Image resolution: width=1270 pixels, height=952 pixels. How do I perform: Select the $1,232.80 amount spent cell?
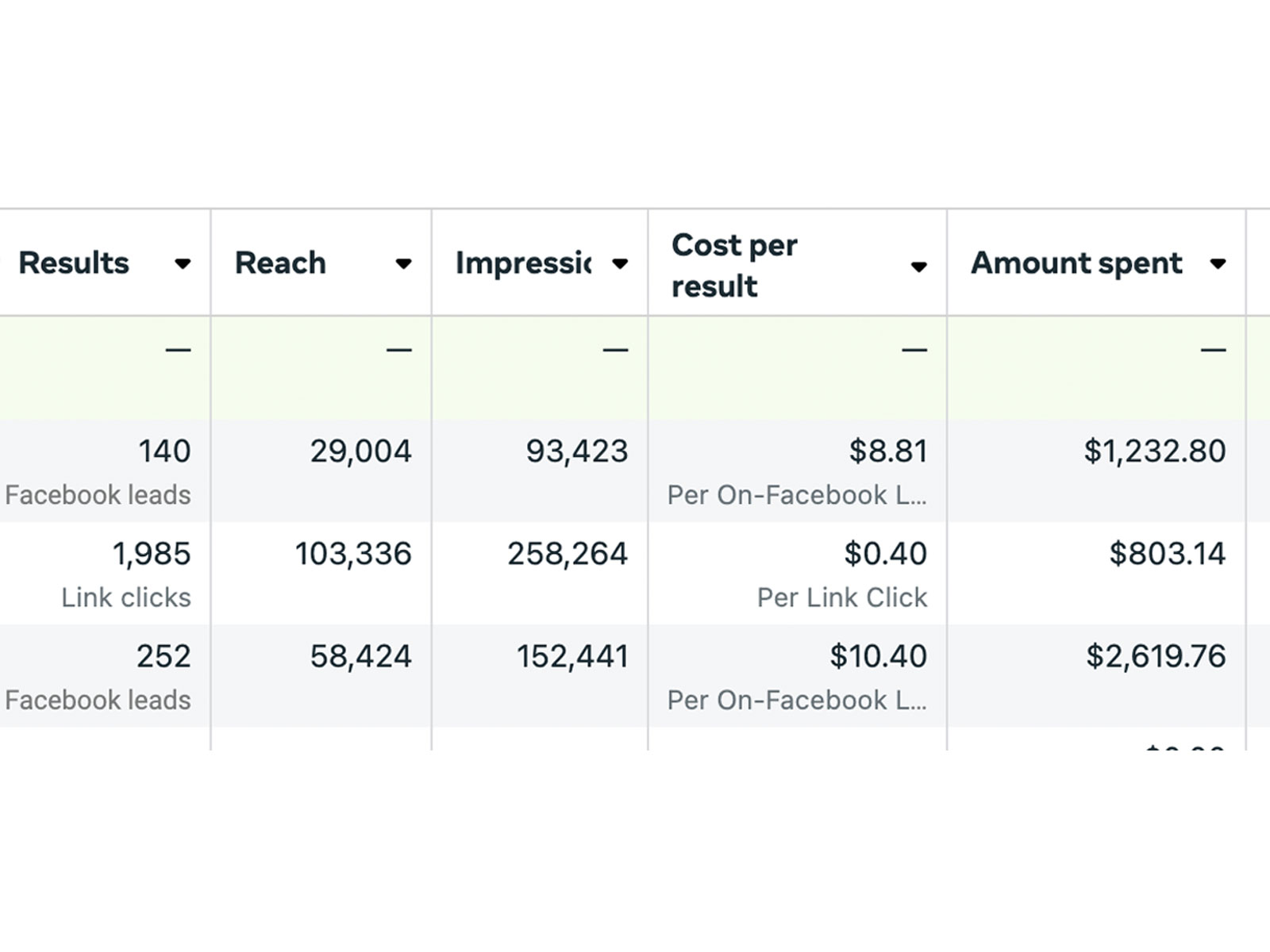coord(1154,451)
